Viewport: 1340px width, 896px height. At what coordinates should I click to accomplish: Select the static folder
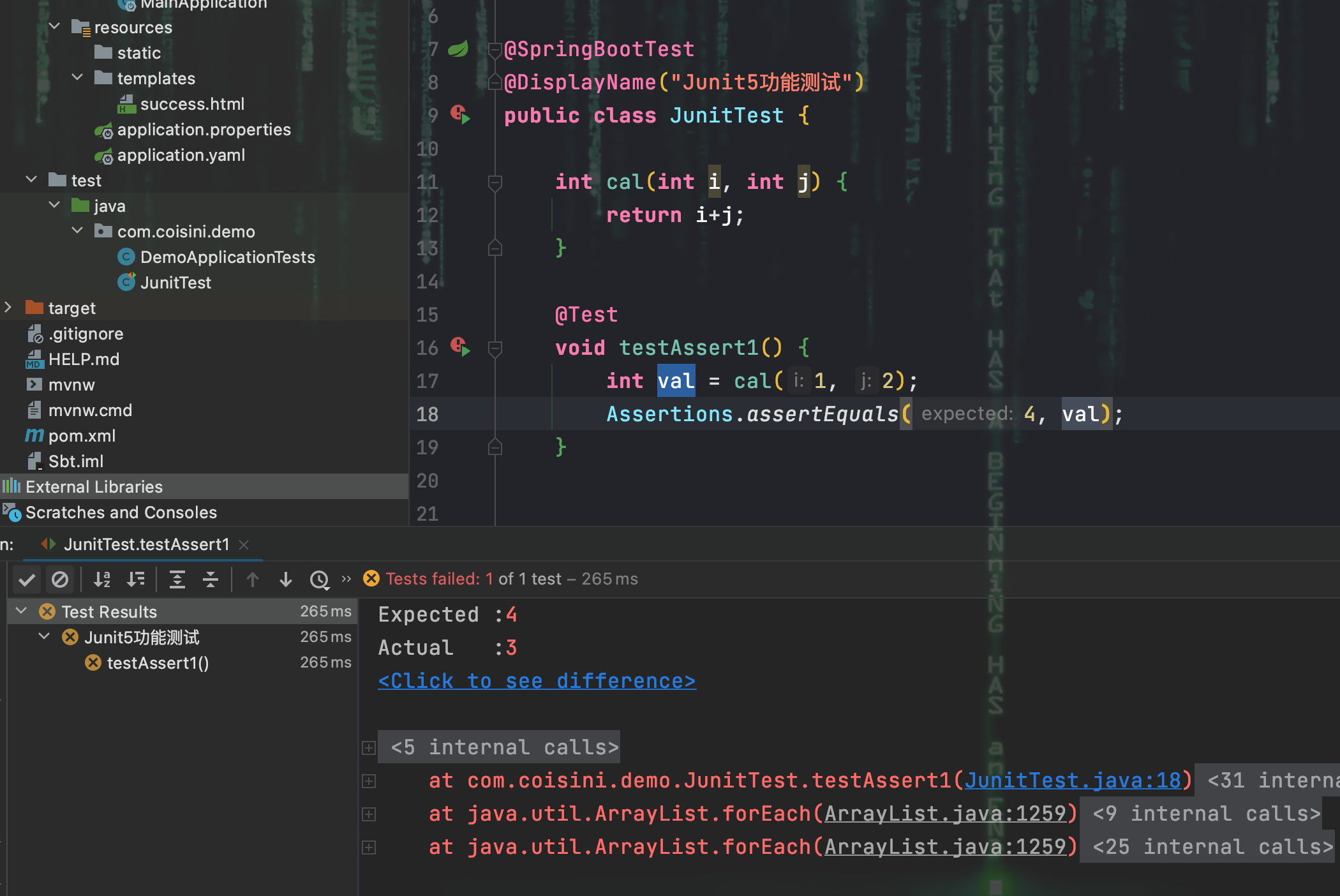click(128, 52)
